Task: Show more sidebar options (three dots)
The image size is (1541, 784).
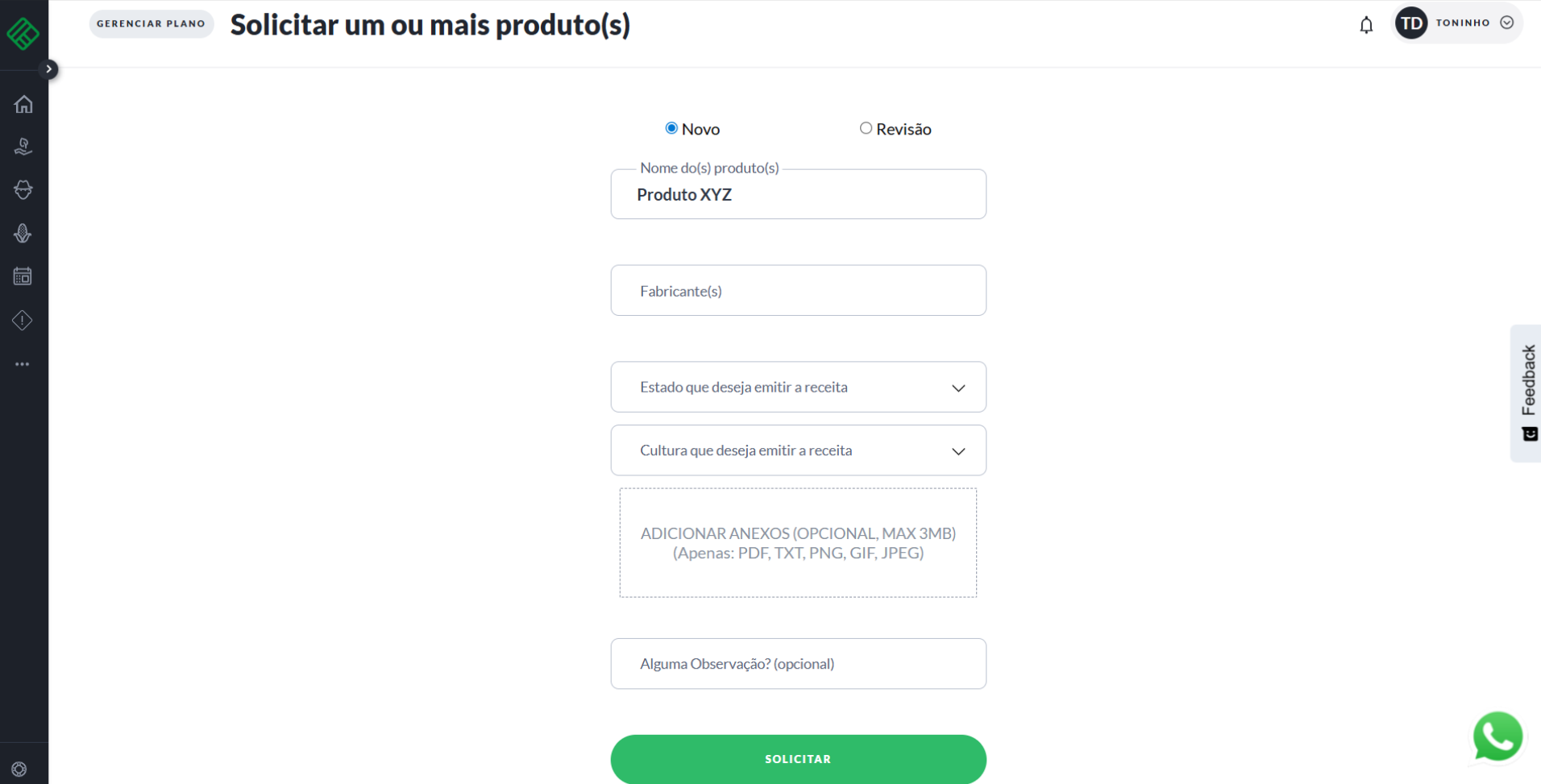Action: [x=23, y=364]
